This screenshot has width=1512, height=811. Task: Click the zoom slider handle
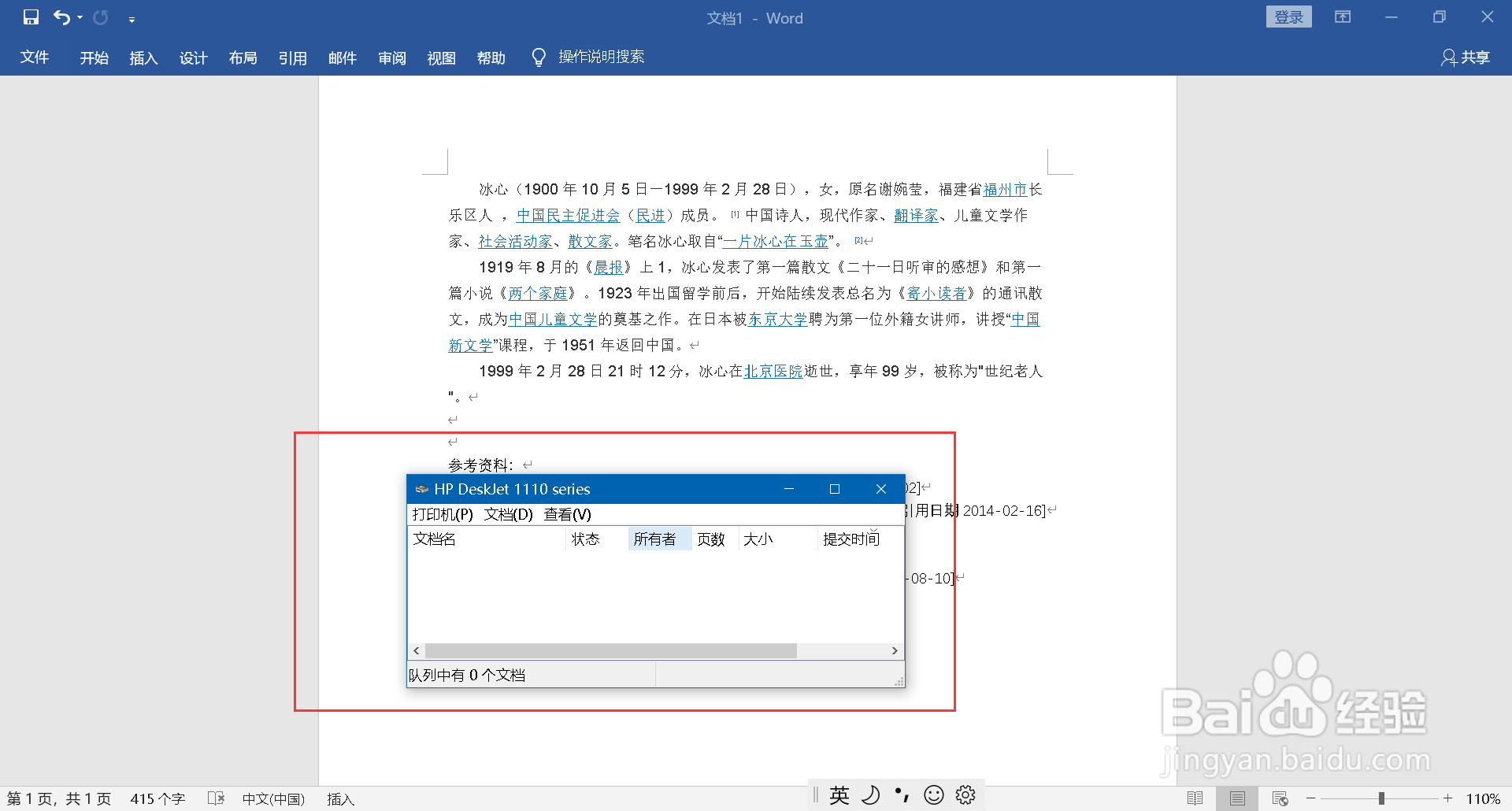(1381, 798)
